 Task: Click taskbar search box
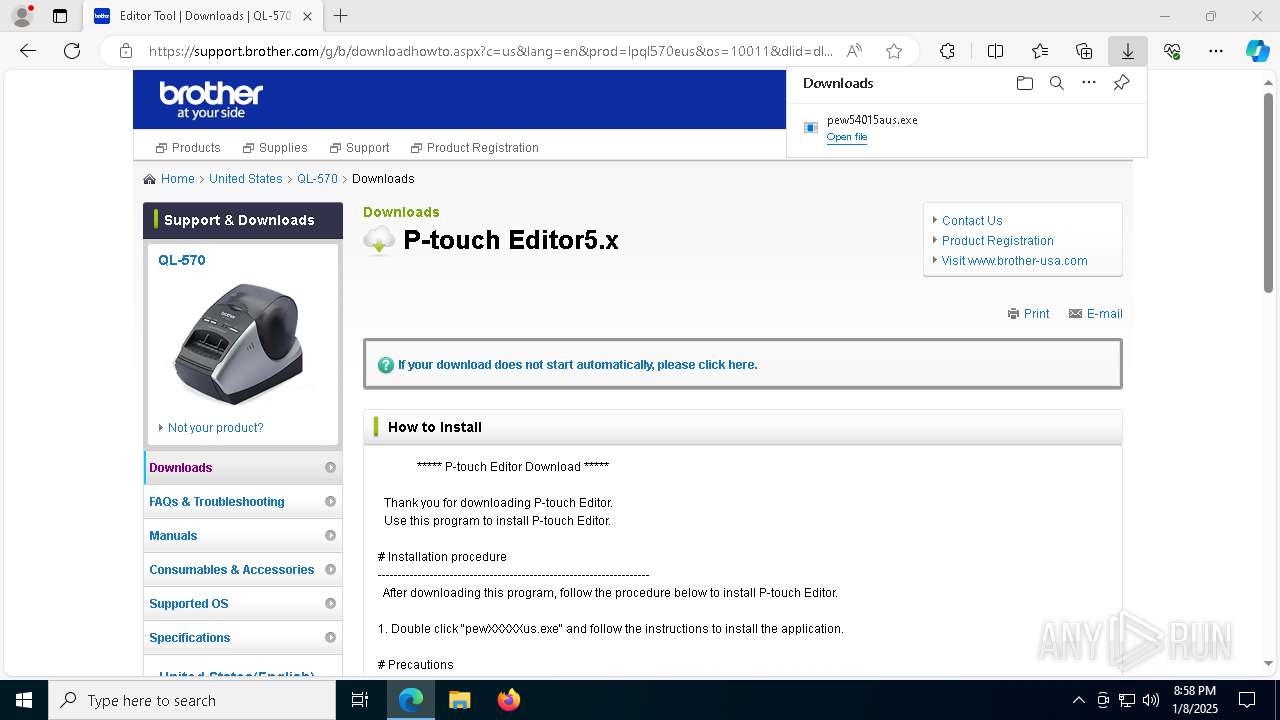point(192,700)
